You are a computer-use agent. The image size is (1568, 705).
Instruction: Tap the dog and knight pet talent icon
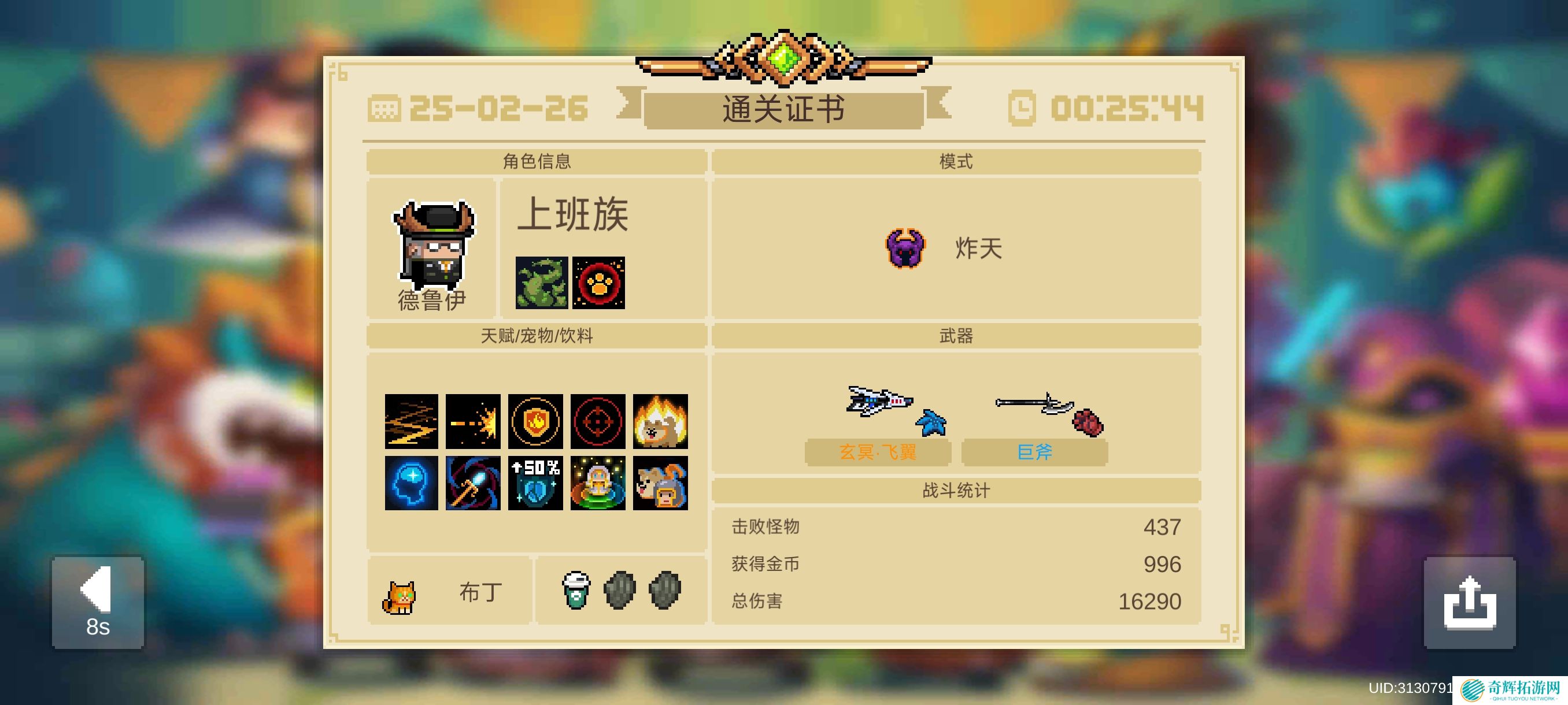click(660, 483)
